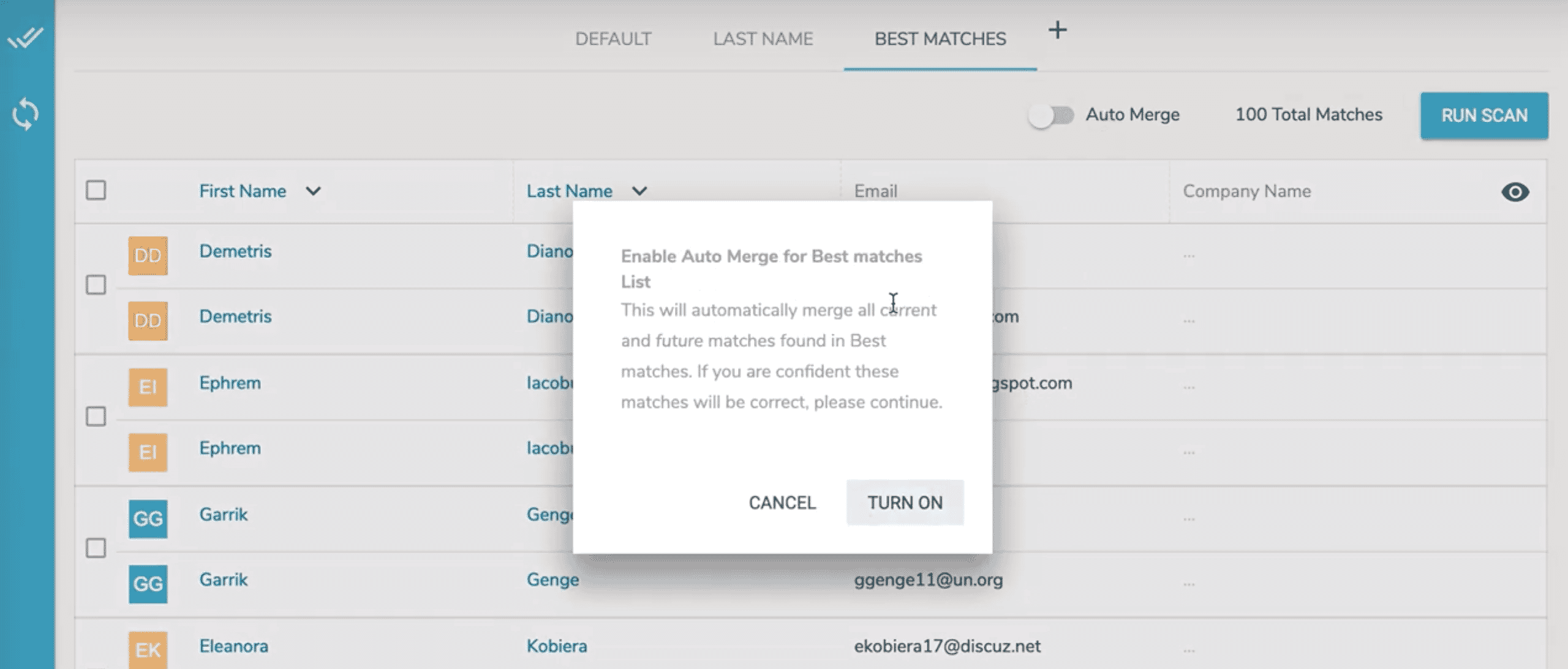Click the second DD avatar for Demetris
Screen dimensions: 1568x669
pyautogui.click(x=148, y=320)
